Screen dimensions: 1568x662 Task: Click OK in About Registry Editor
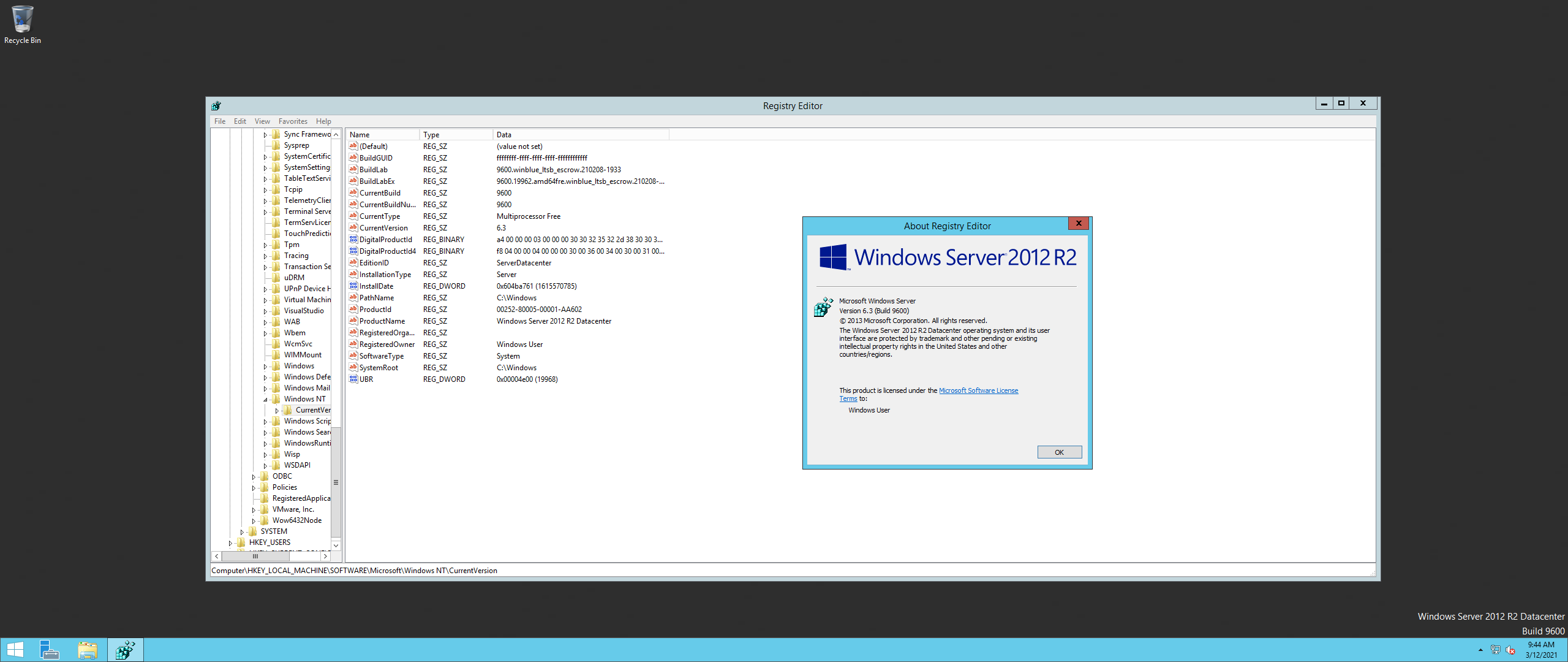point(1060,452)
